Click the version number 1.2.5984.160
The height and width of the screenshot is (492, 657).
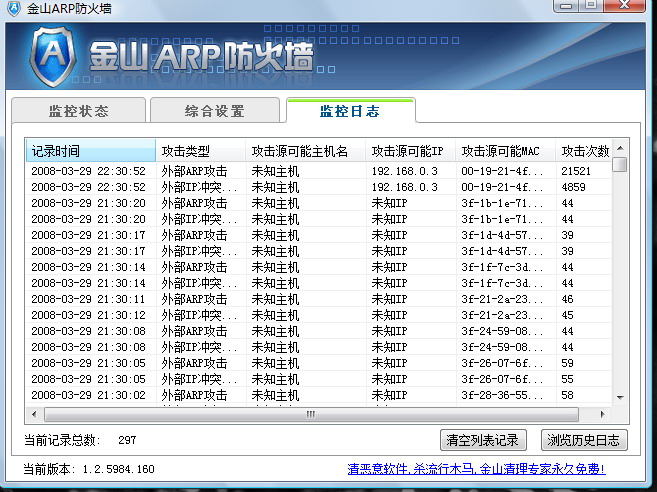119,469
